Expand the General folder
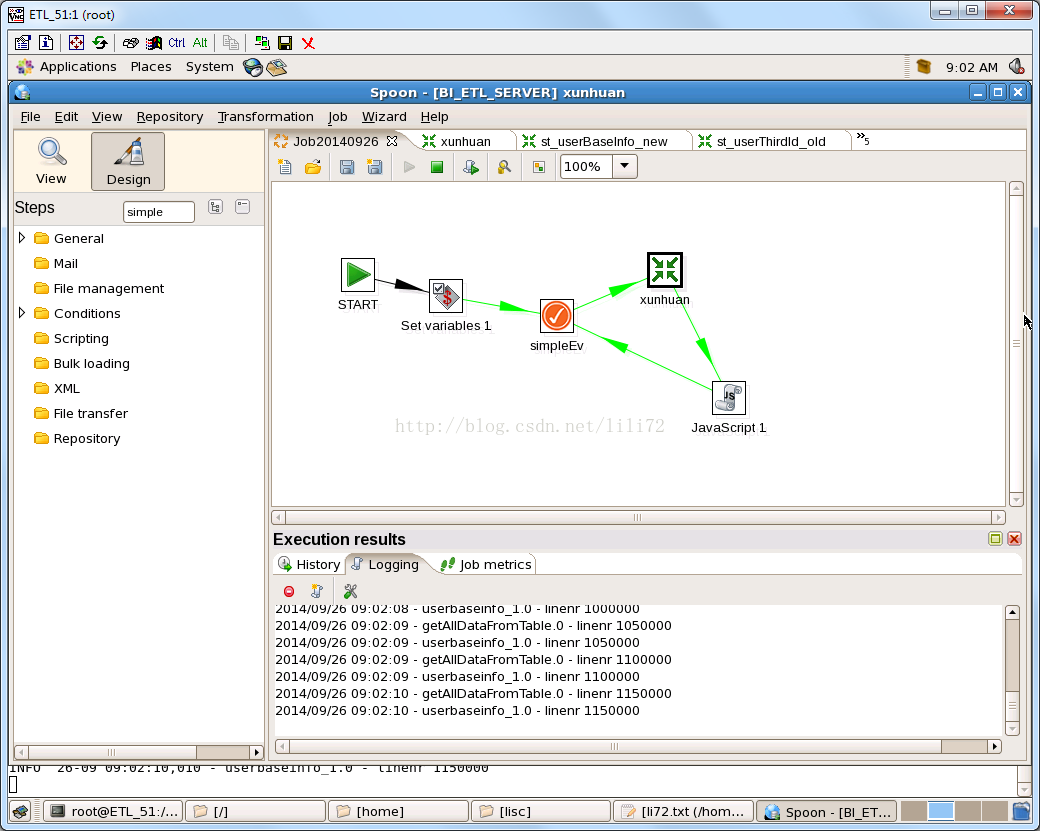Screen dimensions: 1040x831 (22, 238)
